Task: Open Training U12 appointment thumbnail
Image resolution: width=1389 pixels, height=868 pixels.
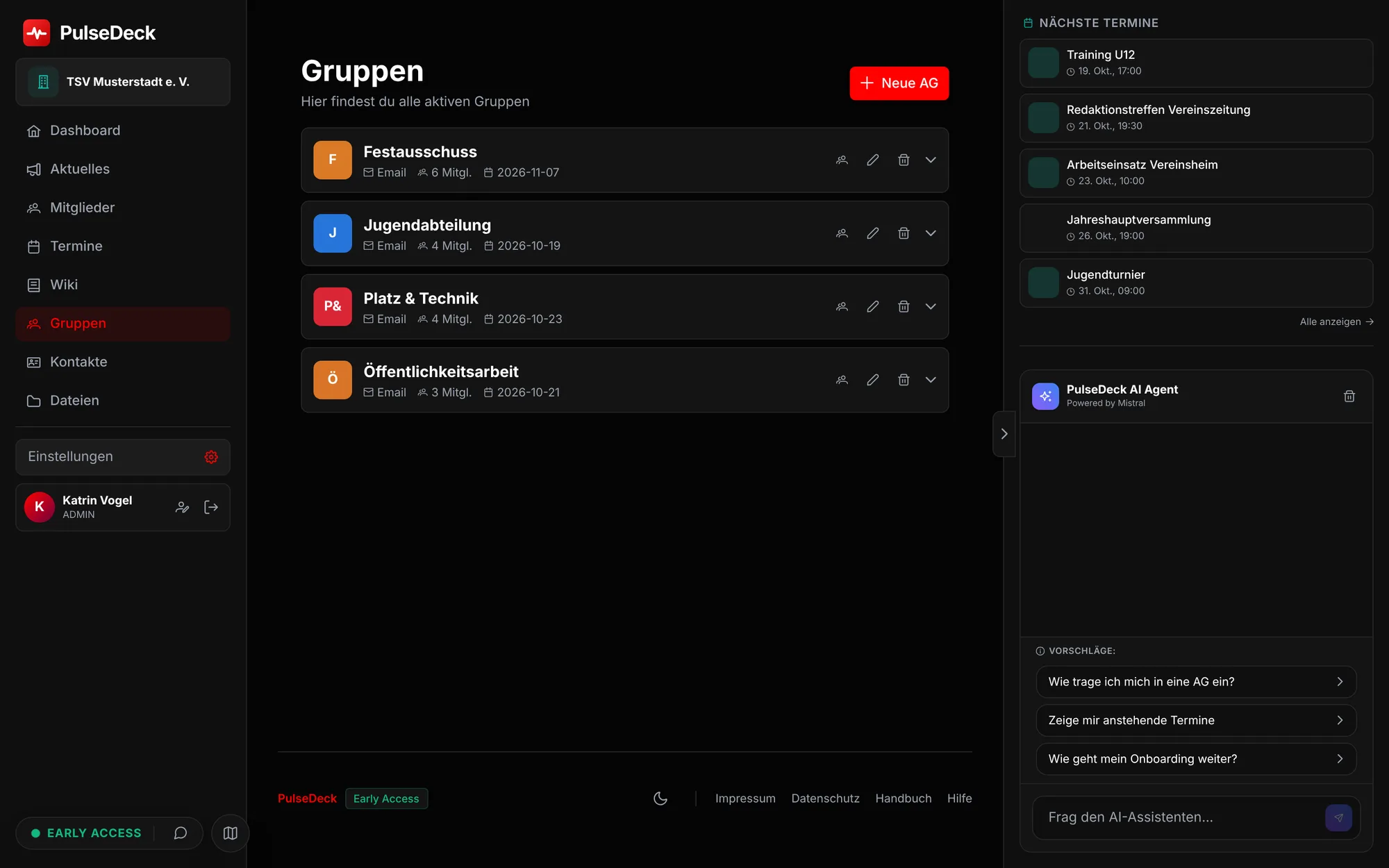Action: coord(1043,62)
